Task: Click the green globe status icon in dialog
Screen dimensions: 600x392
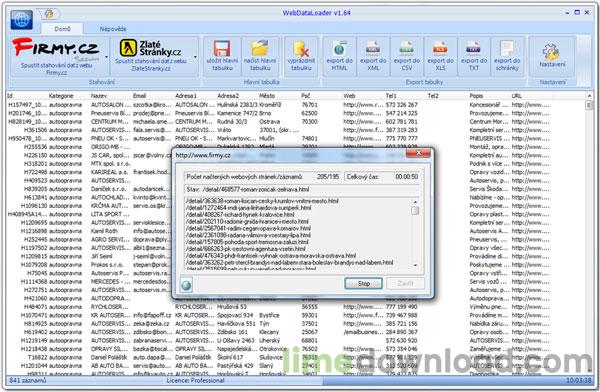Action: (x=186, y=285)
